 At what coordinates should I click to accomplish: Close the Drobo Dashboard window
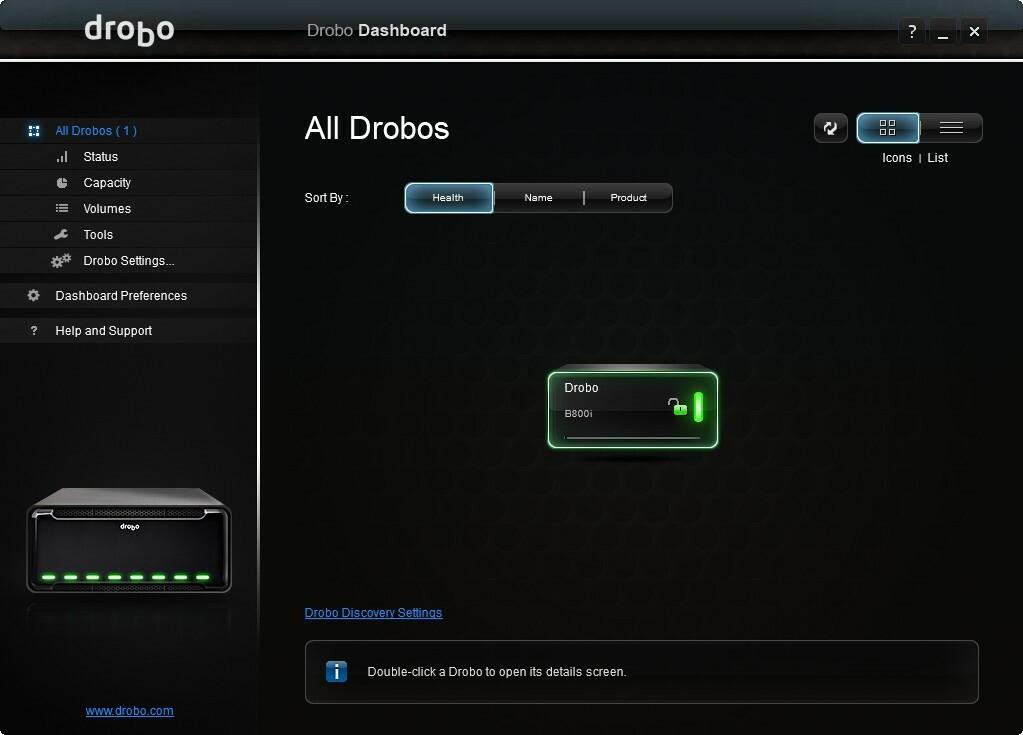[974, 31]
